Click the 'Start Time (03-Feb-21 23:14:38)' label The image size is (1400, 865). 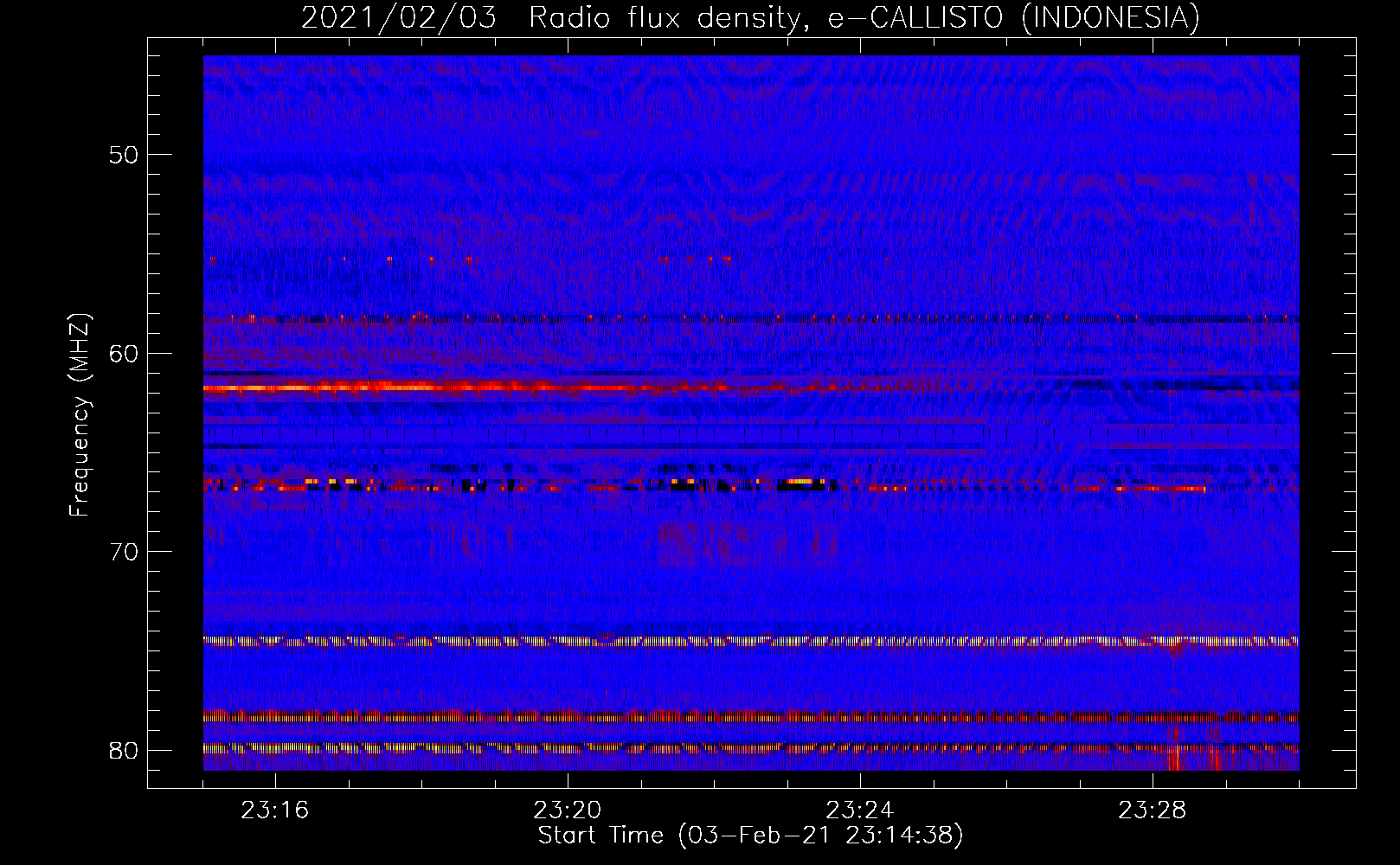coord(750,836)
